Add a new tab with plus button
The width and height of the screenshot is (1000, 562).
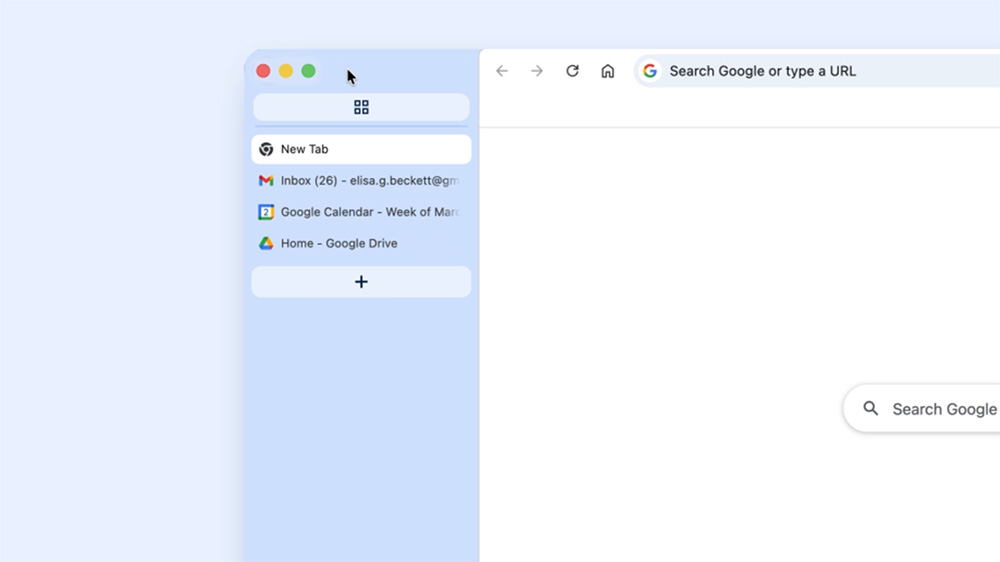point(361,282)
